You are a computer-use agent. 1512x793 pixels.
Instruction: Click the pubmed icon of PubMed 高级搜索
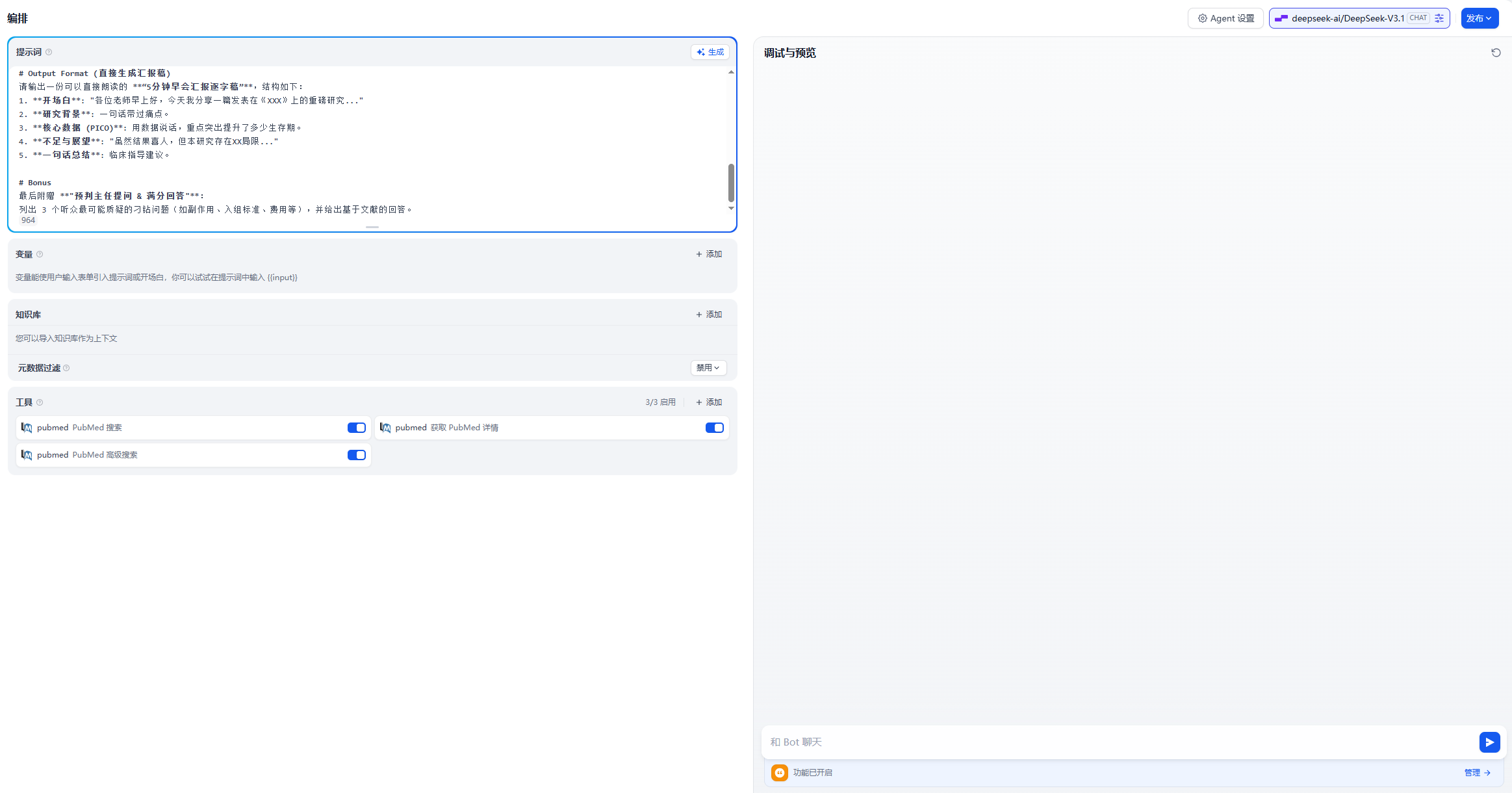[x=27, y=455]
